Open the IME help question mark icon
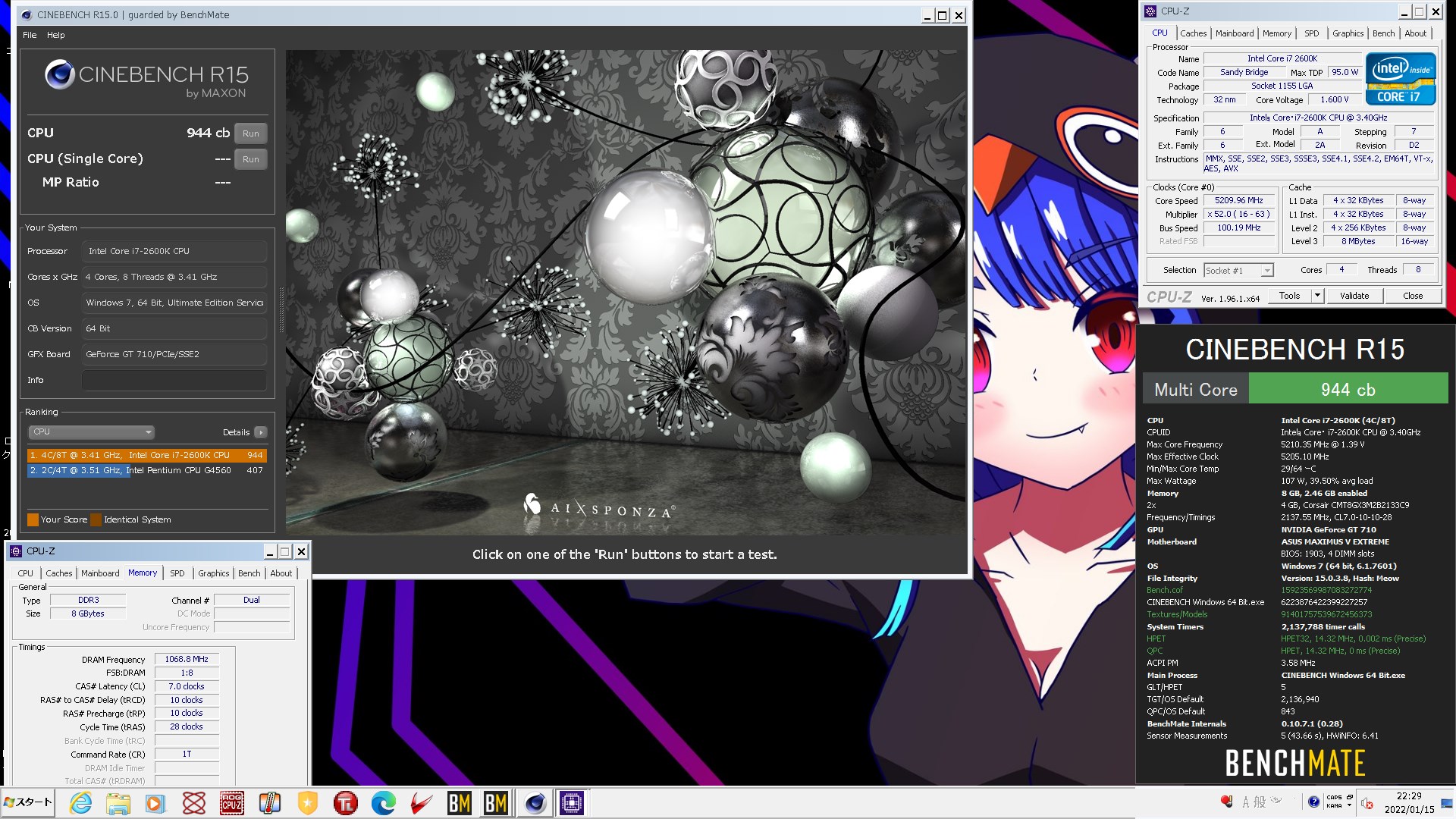This screenshot has width=1456, height=819. click(x=1313, y=802)
